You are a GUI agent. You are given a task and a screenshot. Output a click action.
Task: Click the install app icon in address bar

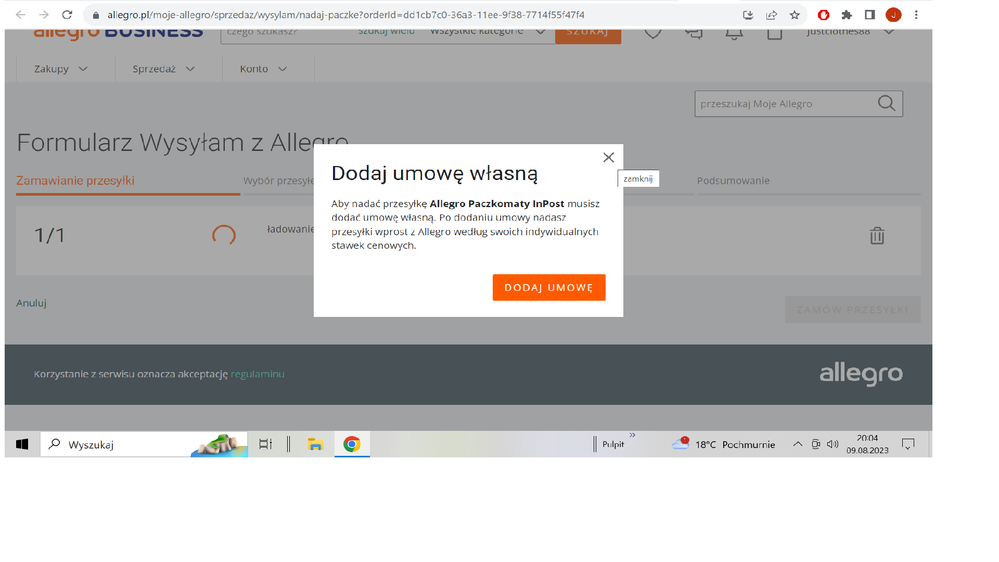(748, 15)
